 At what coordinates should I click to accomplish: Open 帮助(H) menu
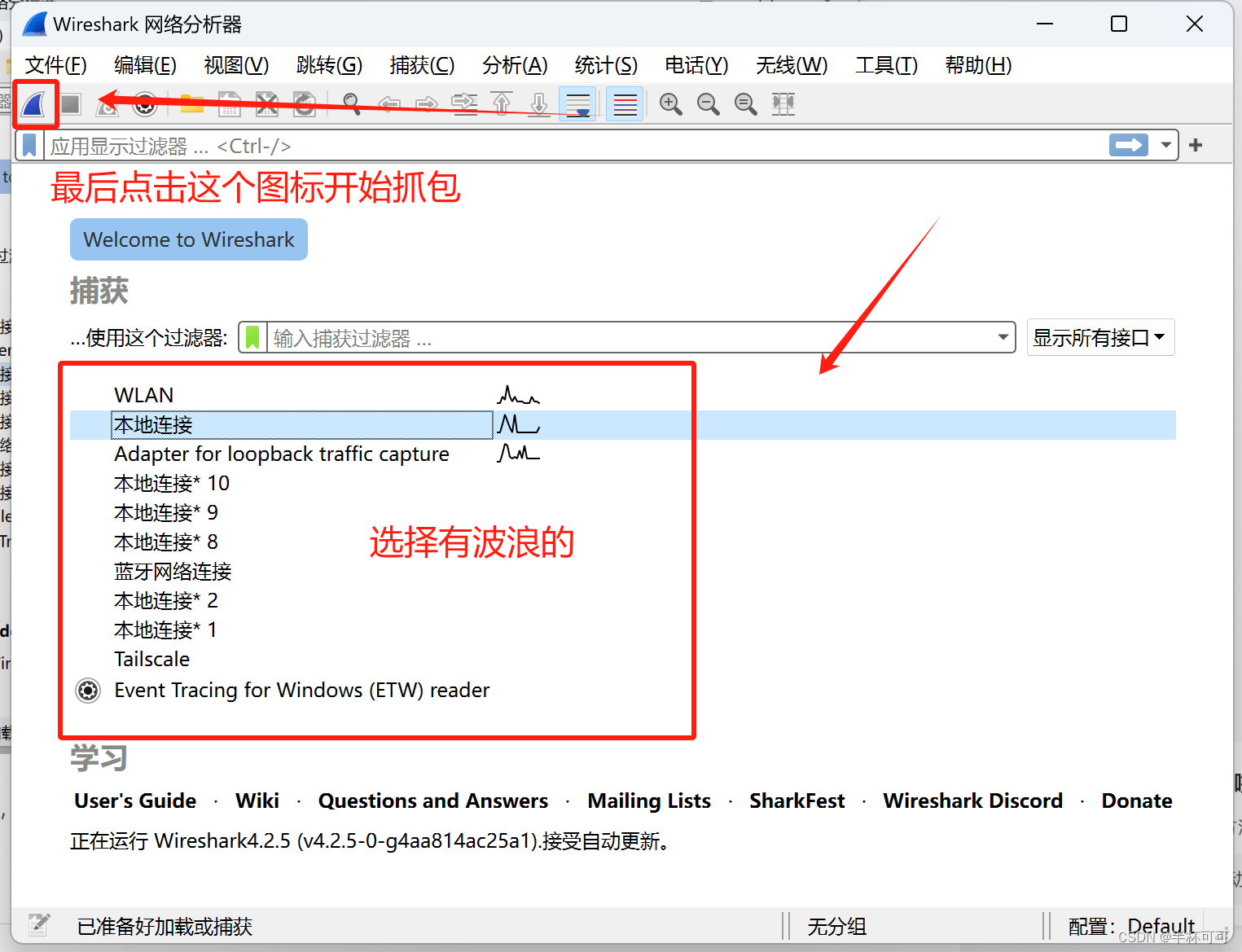click(978, 65)
